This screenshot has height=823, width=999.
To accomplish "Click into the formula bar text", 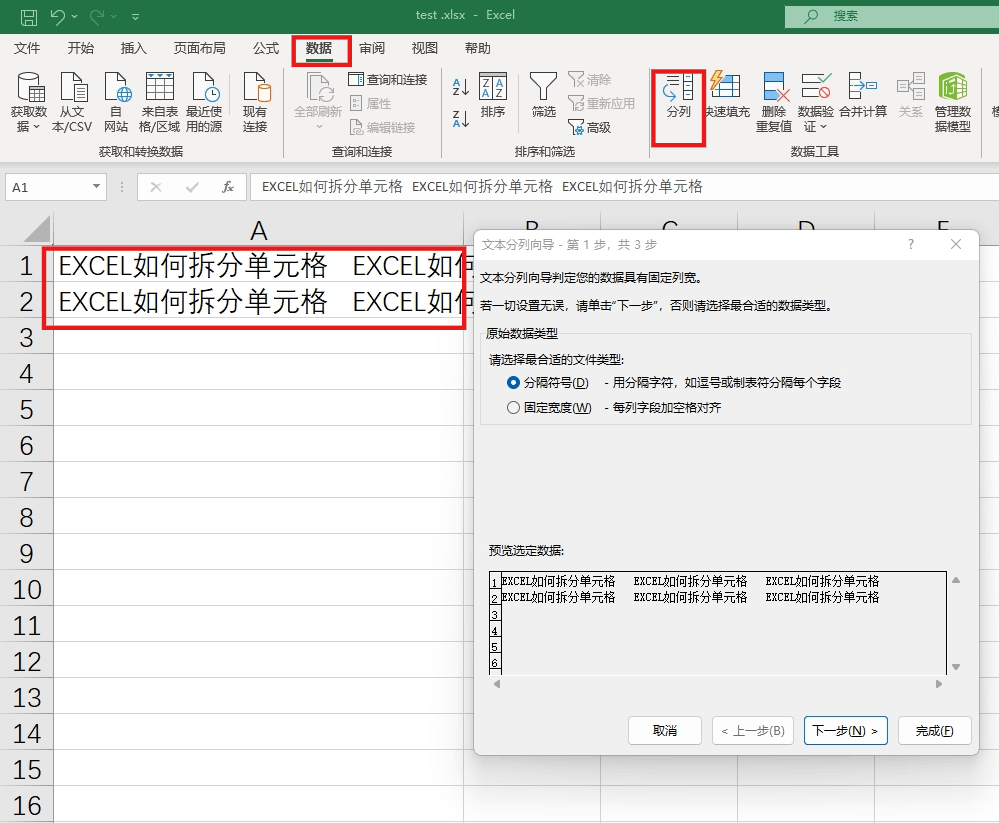I will tap(624, 187).
